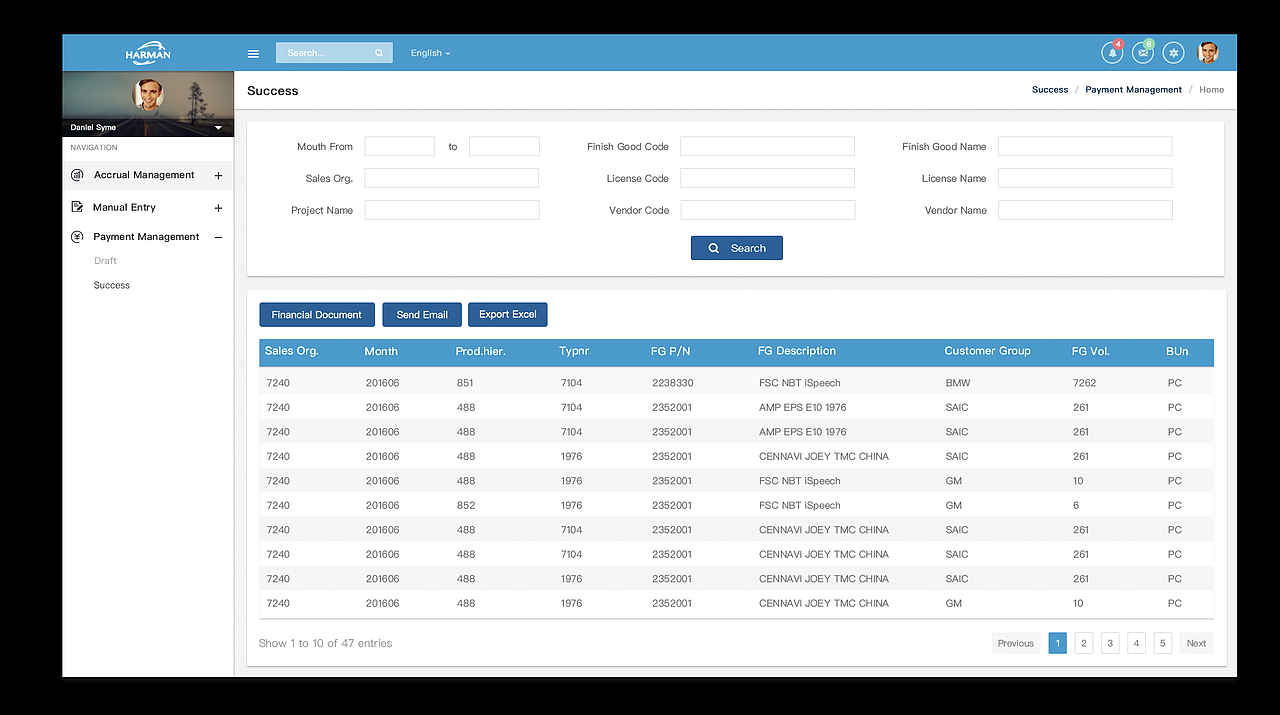Click Daniel Syme's profile photo in sidebar
1280x715 pixels.
point(148,95)
